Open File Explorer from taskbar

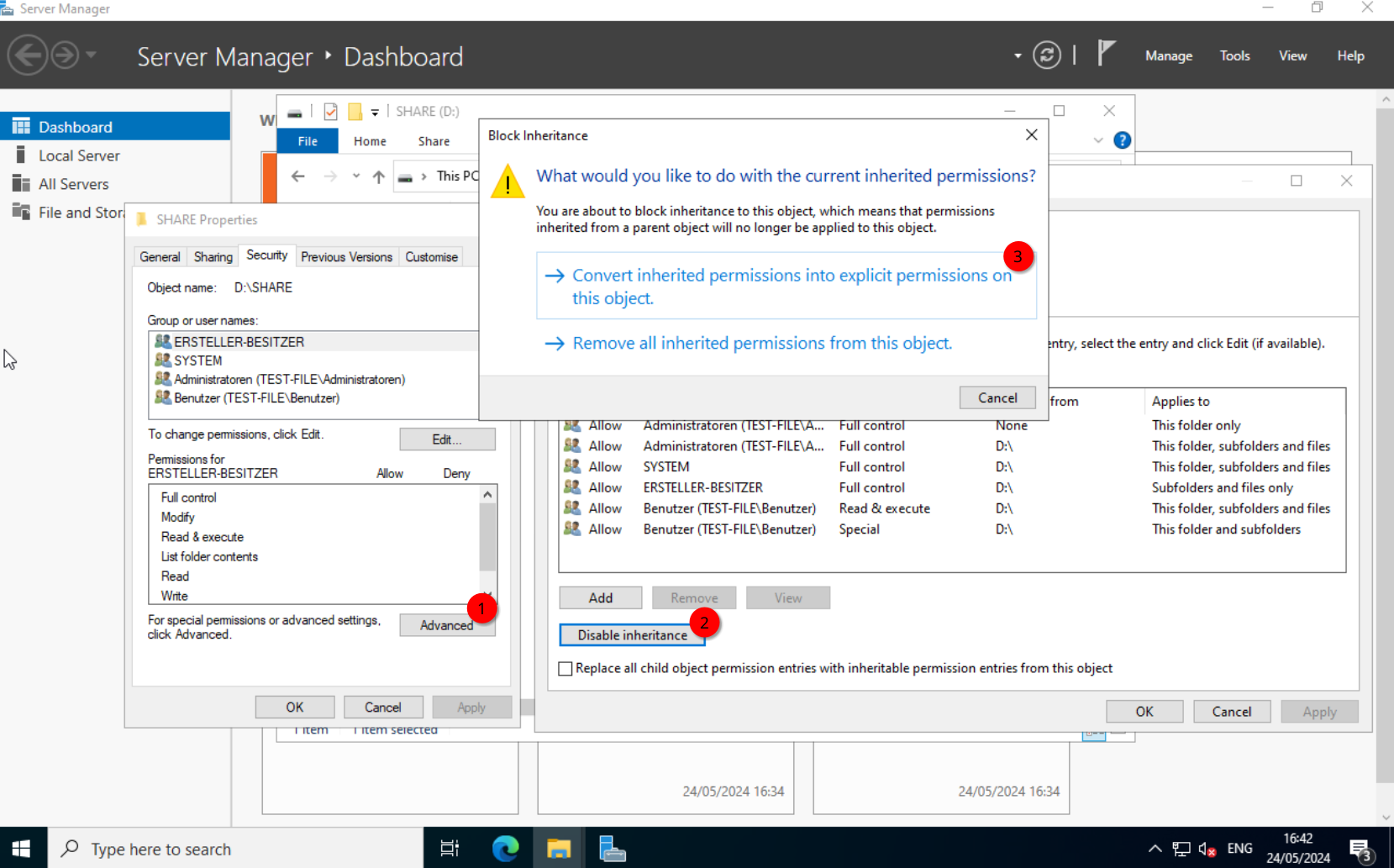pyautogui.click(x=559, y=849)
